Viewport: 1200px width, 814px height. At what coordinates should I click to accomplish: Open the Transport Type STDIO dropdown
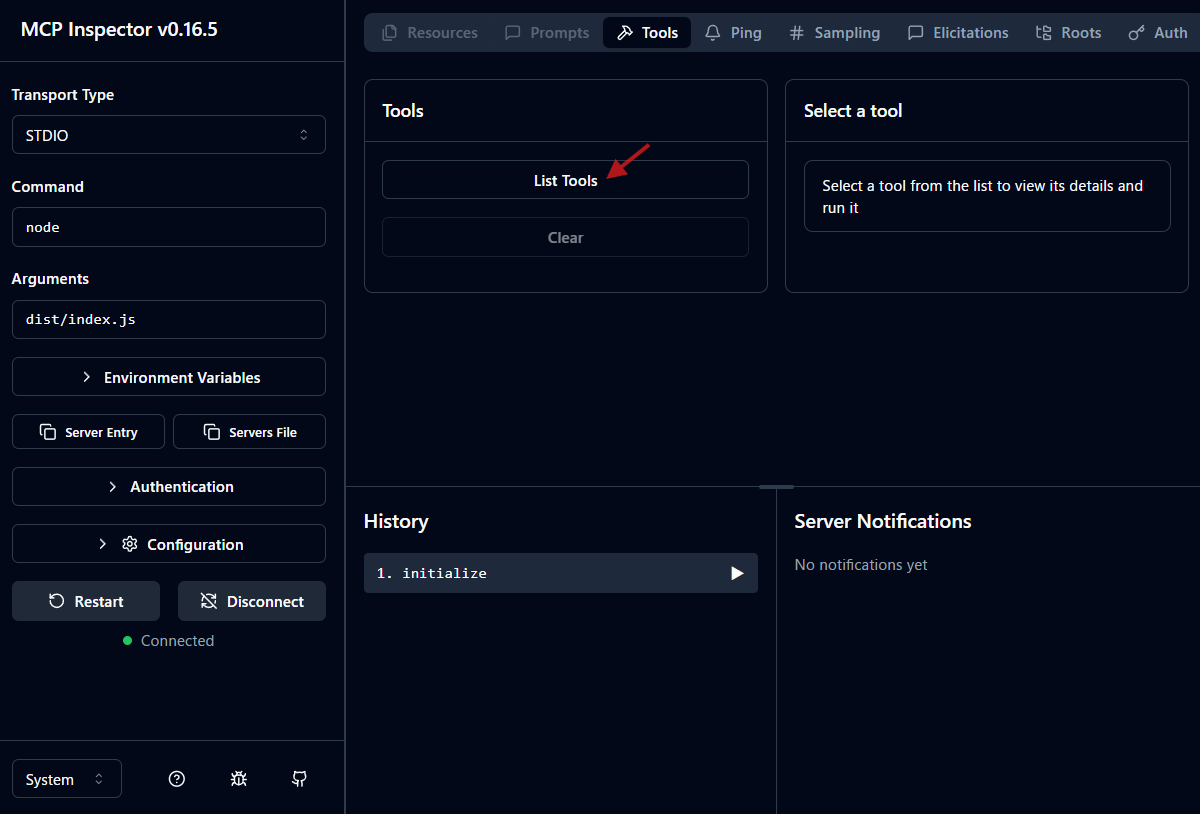[169, 135]
